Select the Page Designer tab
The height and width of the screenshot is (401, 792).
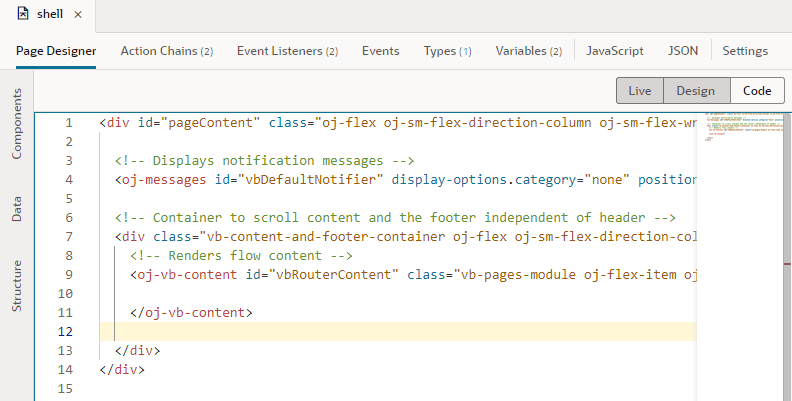pyautogui.click(x=56, y=51)
